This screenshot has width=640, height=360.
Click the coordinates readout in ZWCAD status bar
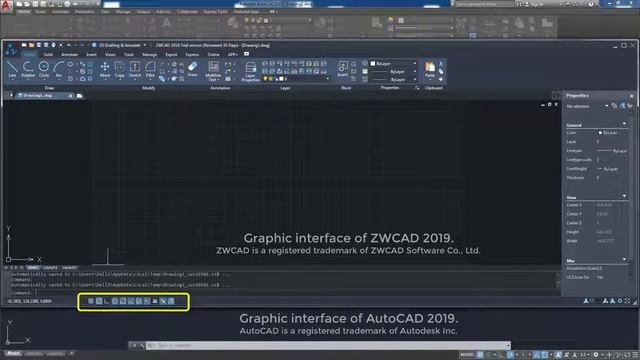pyautogui.click(x=29, y=301)
